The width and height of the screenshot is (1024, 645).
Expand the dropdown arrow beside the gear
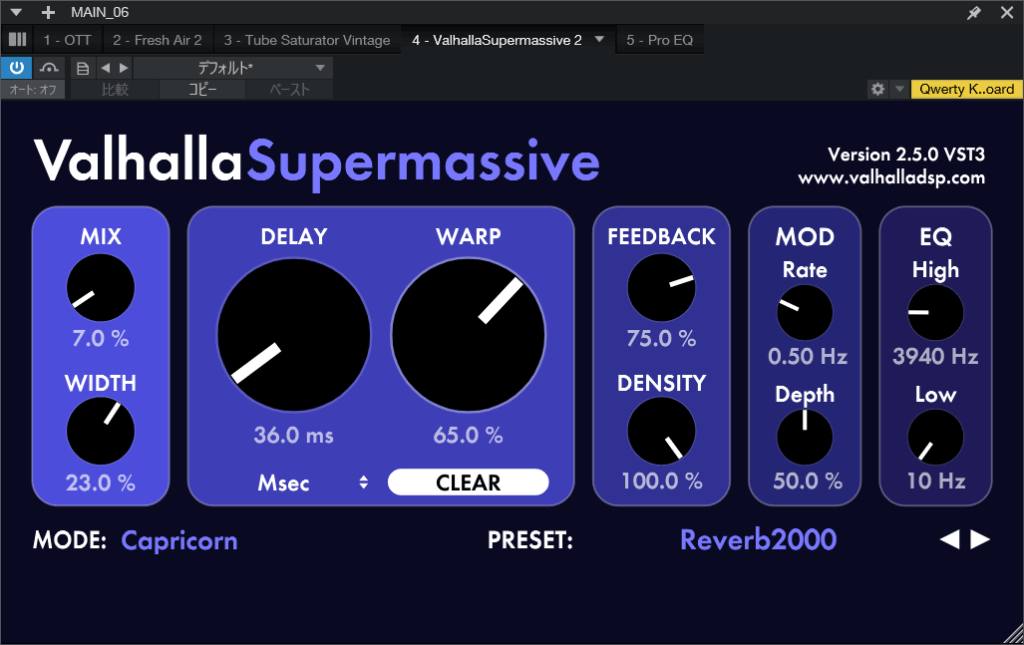pyautogui.click(x=899, y=89)
